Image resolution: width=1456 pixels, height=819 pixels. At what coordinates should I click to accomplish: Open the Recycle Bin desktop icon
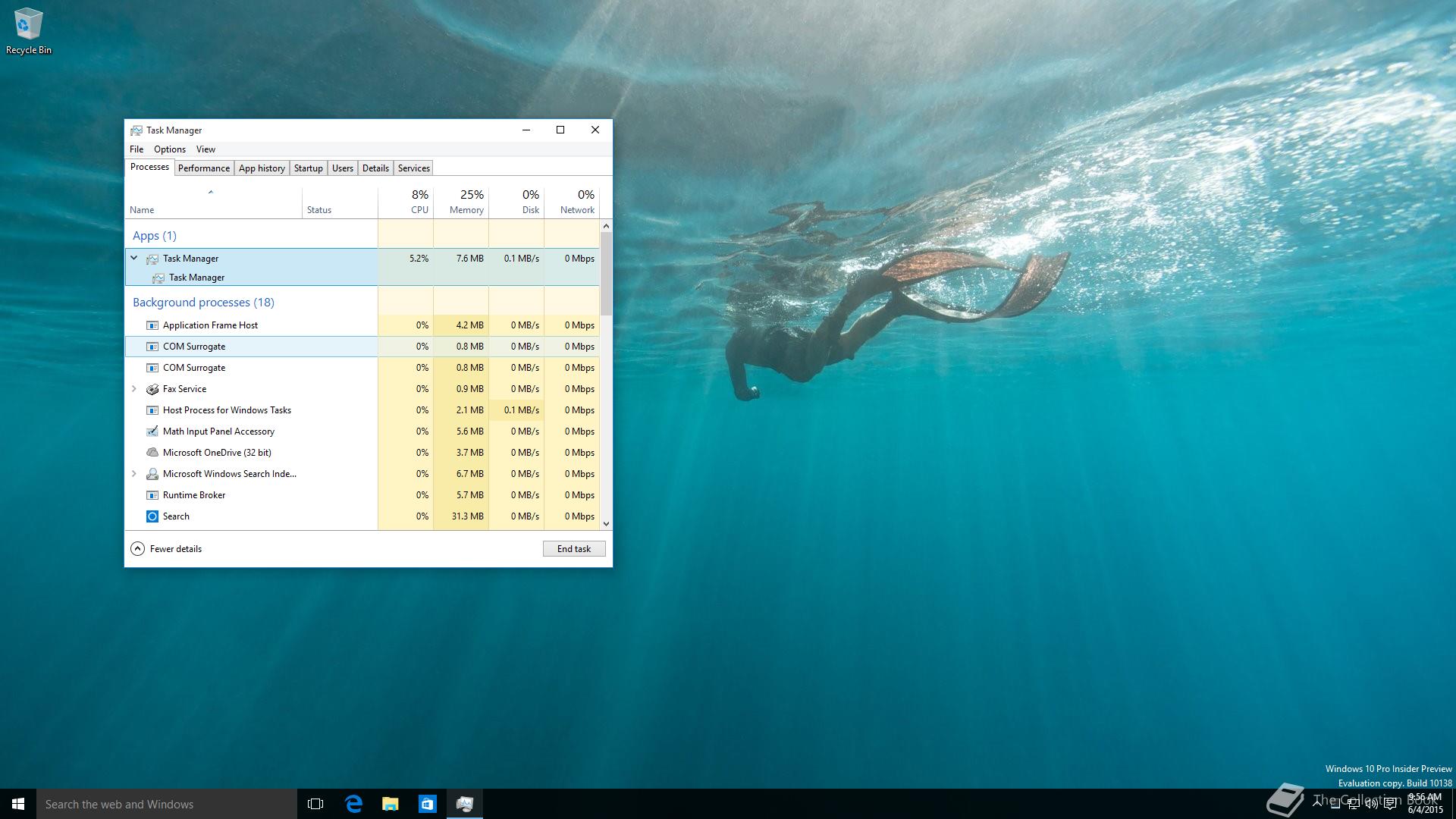(x=28, y=31)
